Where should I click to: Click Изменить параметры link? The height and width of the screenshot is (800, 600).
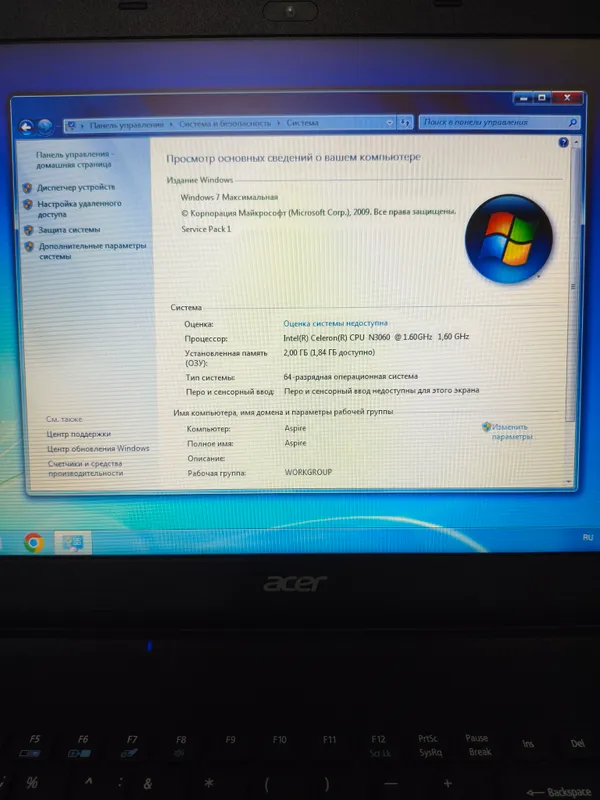(x=512, y=432)
